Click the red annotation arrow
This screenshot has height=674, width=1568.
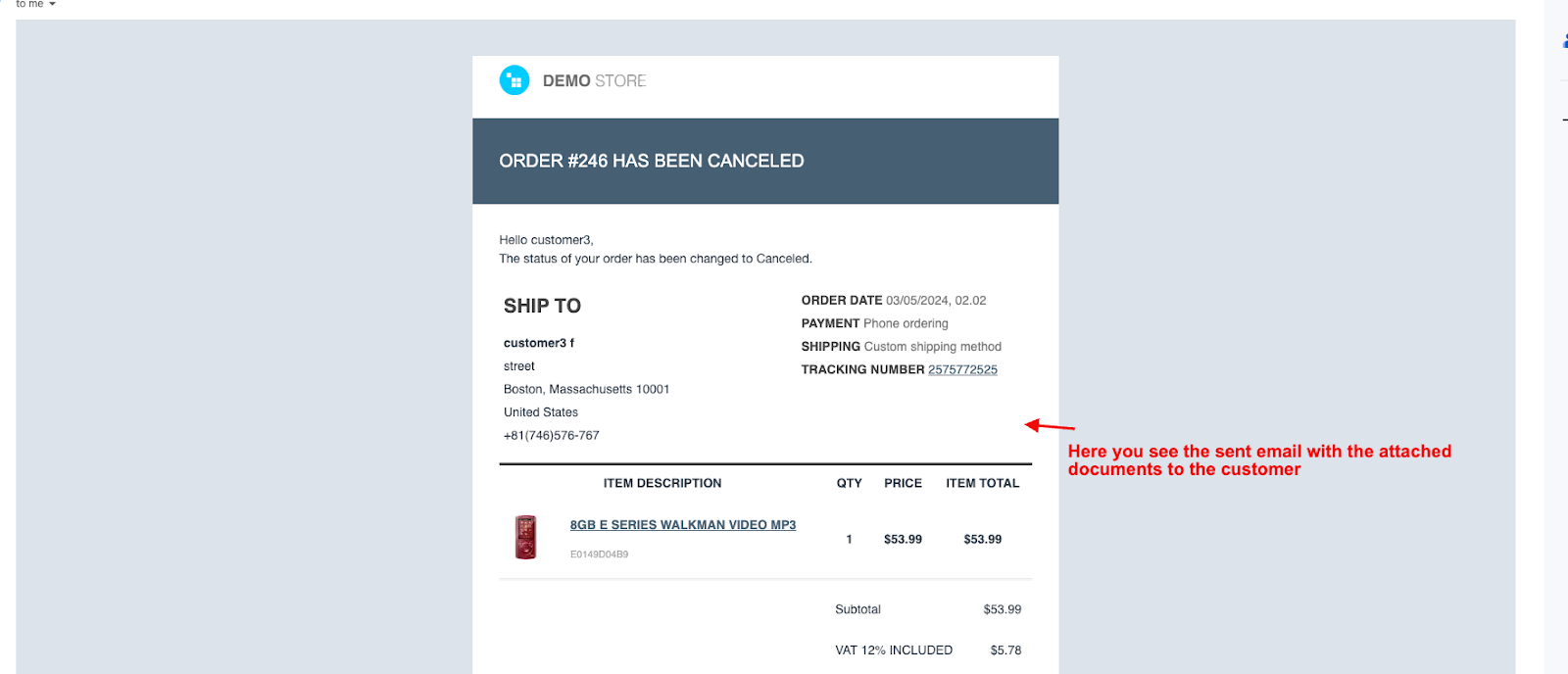(1050, 426)
